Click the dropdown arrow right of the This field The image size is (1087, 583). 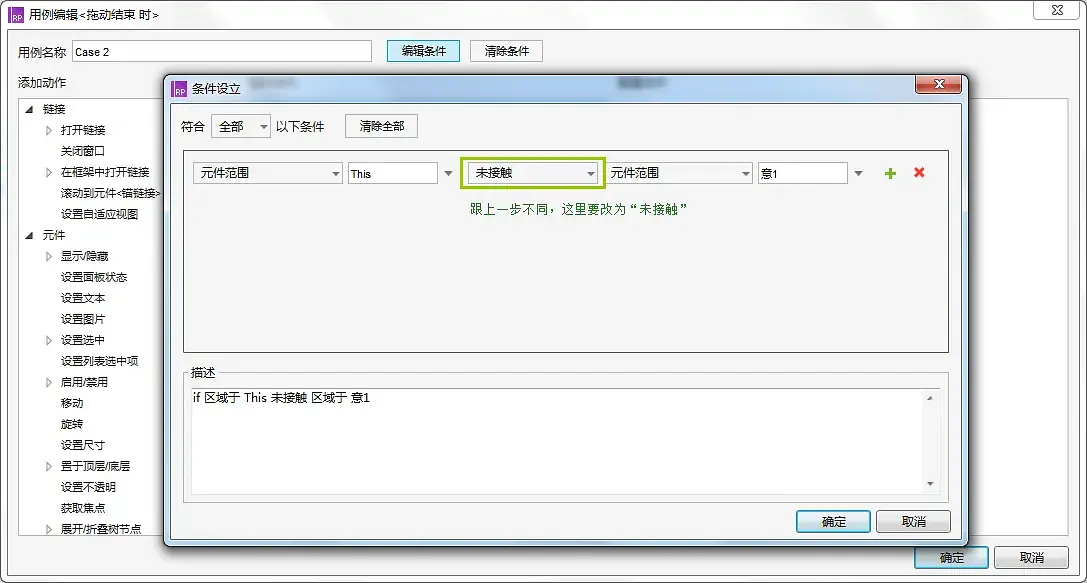pos(447,172)
